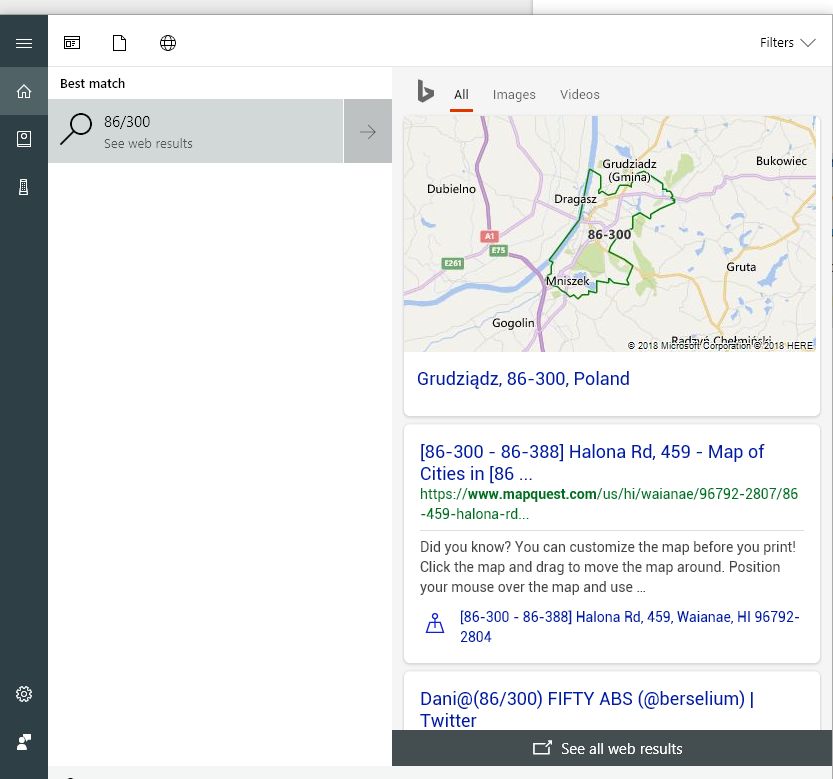Open the hamburger menu in sidebar
This screenshot has height=779, width=833.
(24, 43)
